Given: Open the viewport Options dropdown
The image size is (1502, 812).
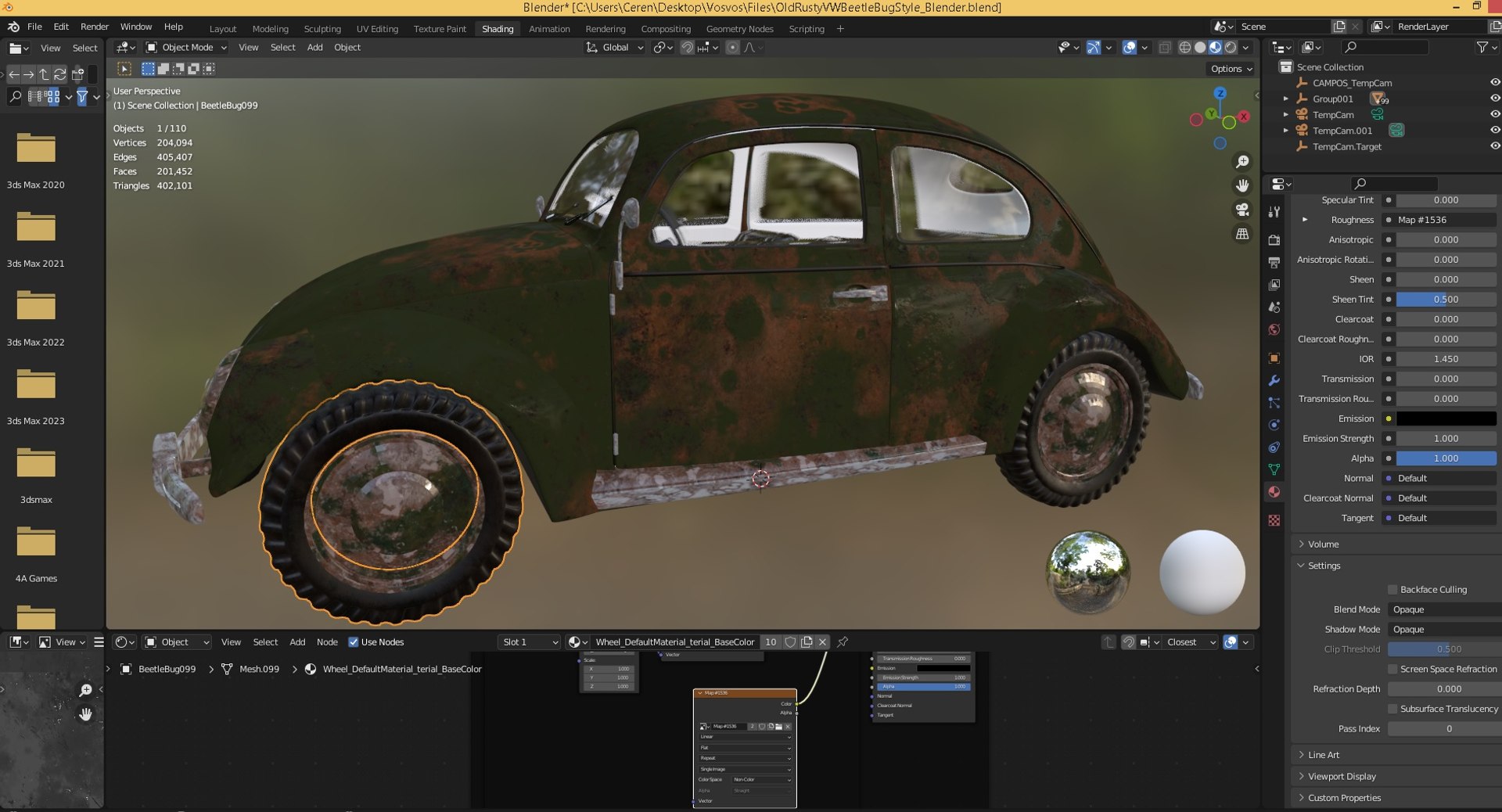Looking at the screenshot, I should (x=1231, y=69).
